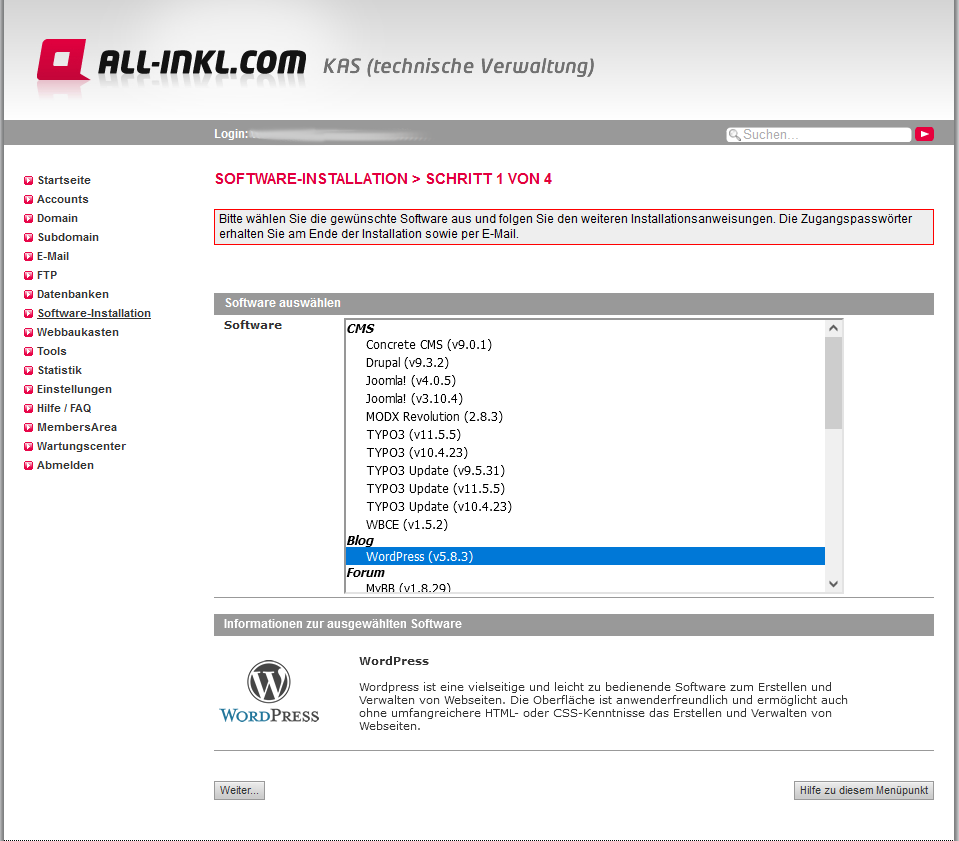This screenshot has width=959, height=841.
Task: Click the Weiter... button
Action: pyautogui.click(x=239, y=790)
